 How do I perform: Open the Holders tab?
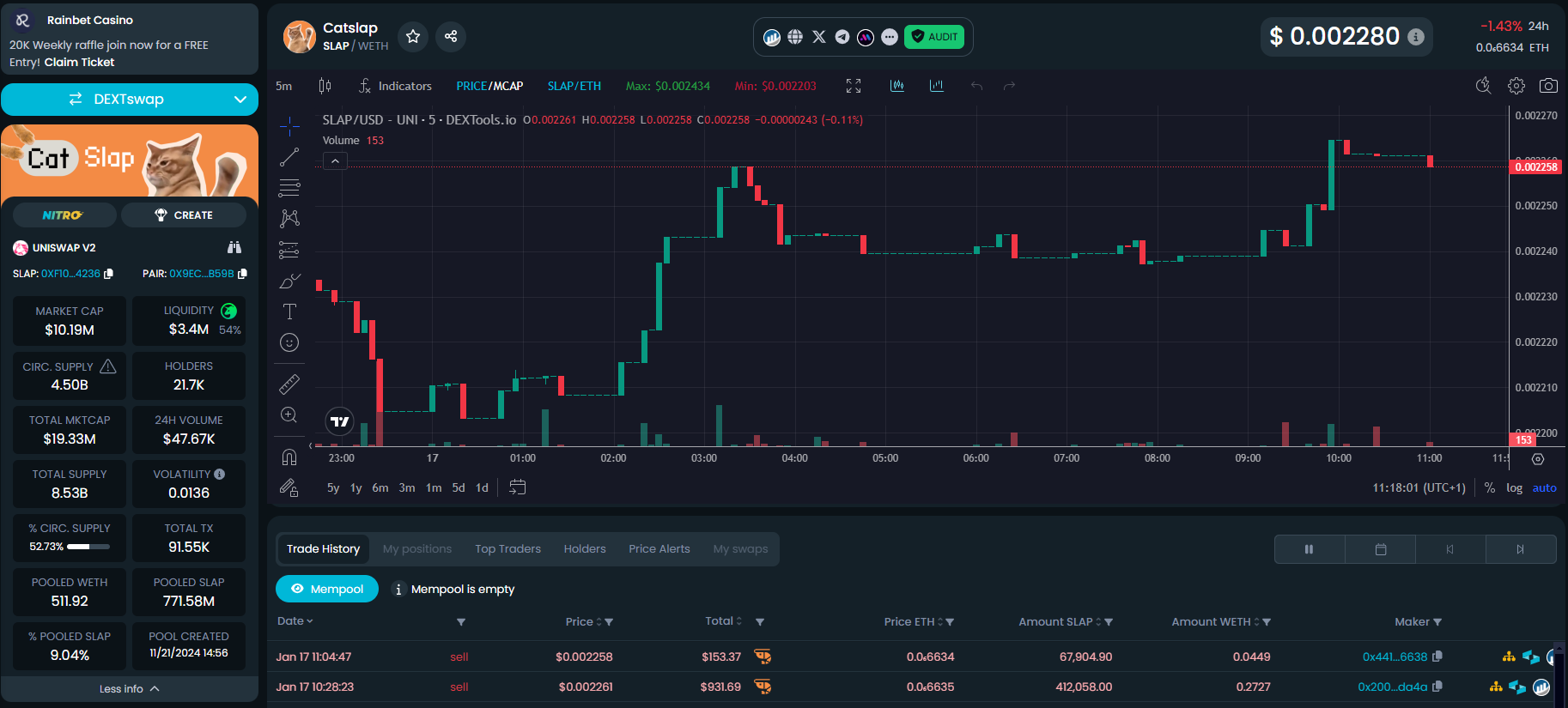point(585,548)
